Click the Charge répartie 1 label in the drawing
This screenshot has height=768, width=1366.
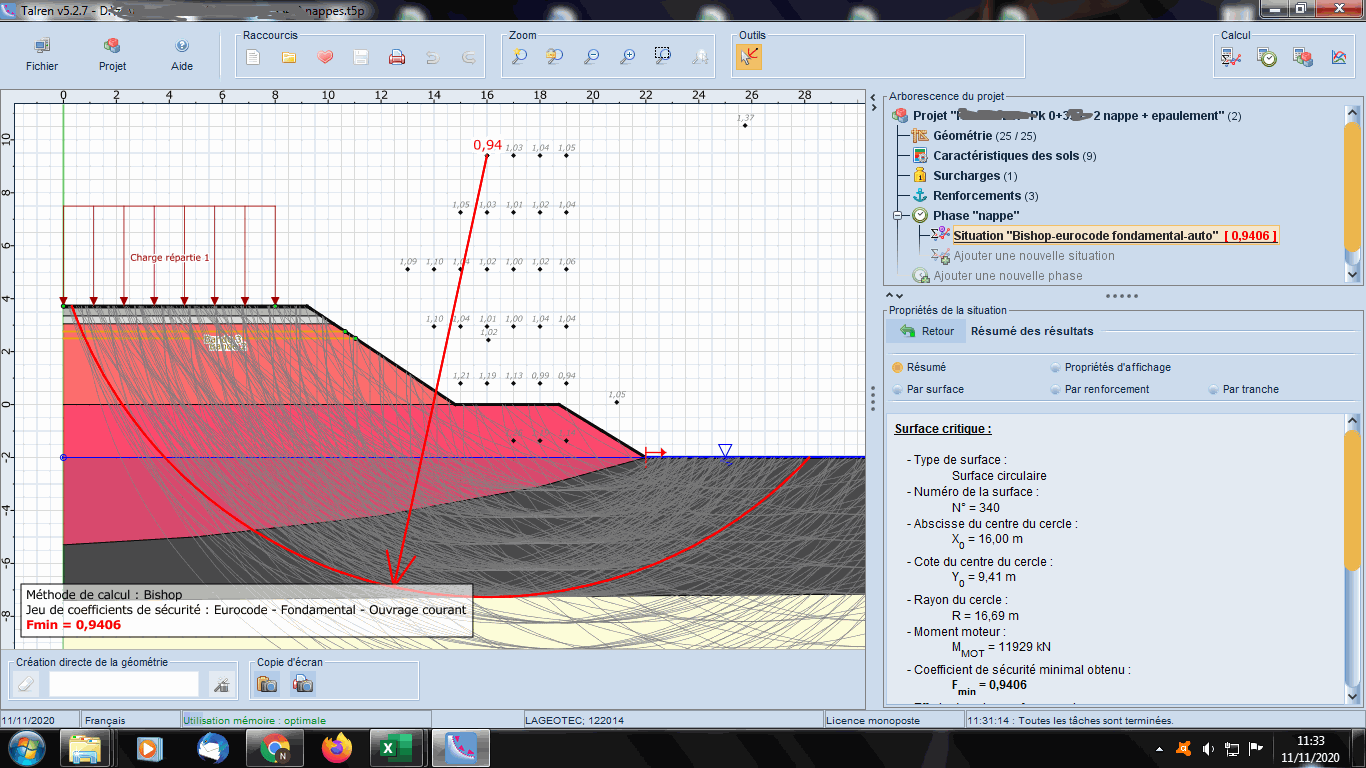pyautogui.click(x=170, y=258)
